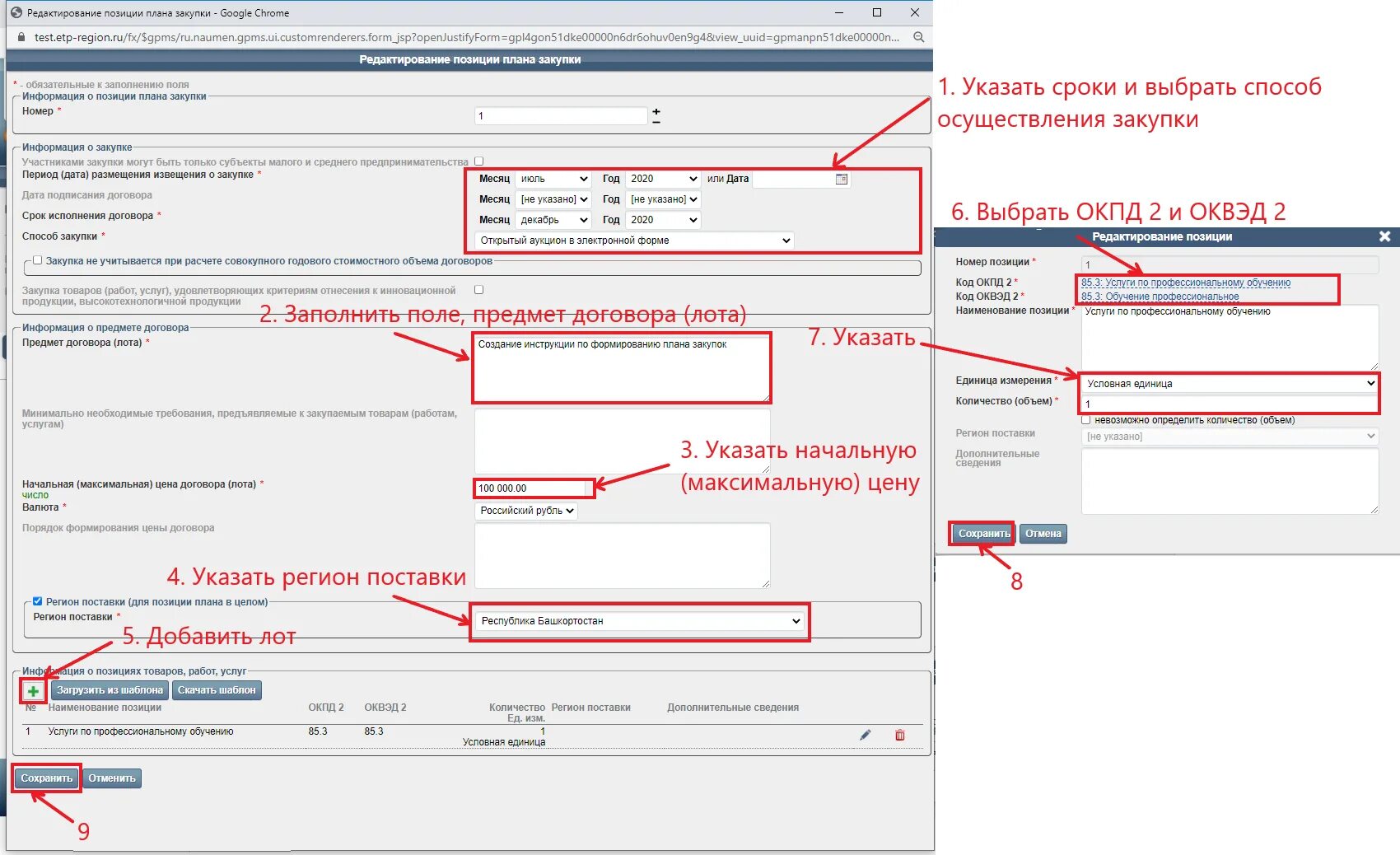1400x855 pixels.
Task: Click the zoom magnifier icon in address bar
Action: (919, 37)
